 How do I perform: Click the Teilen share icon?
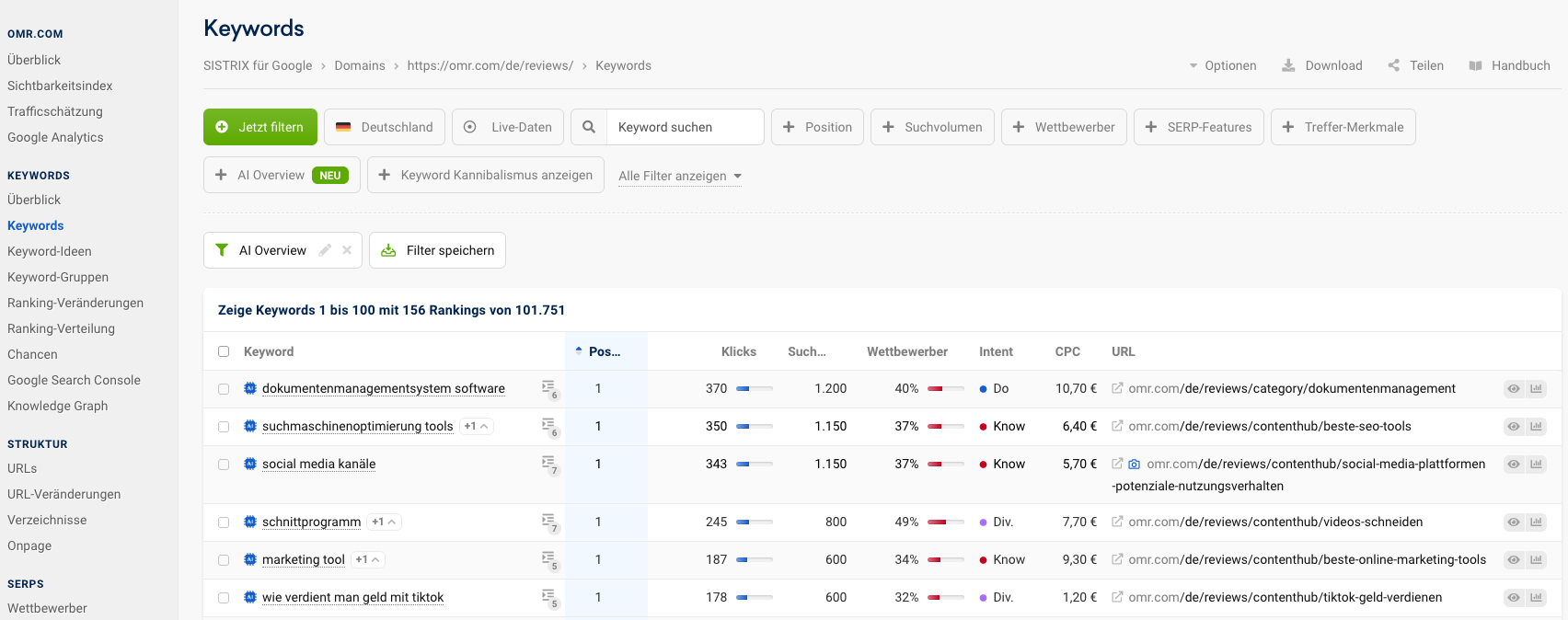[1394, 65]
